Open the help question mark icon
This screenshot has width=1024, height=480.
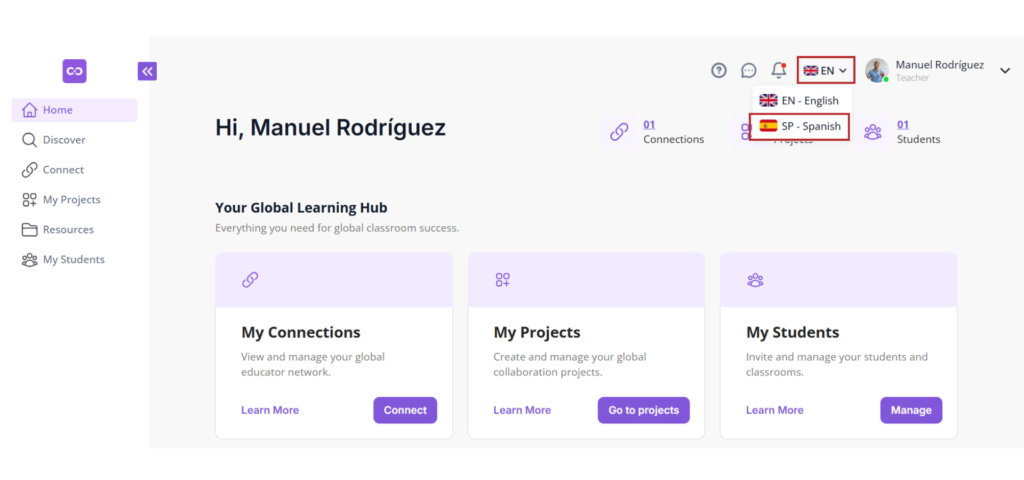pos(718,71)
